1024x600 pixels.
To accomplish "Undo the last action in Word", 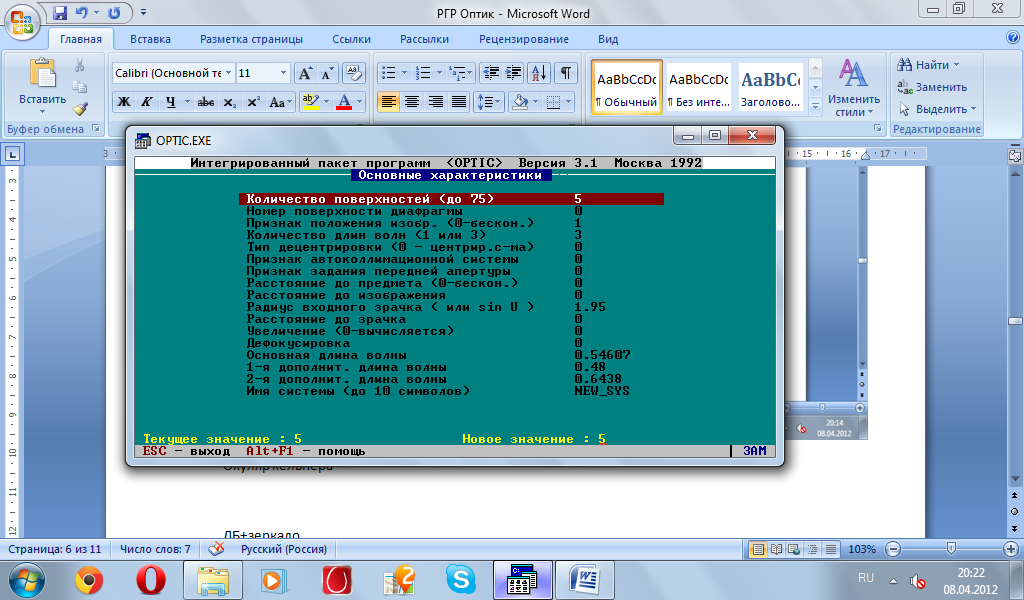I will click(x=82, y=12).
